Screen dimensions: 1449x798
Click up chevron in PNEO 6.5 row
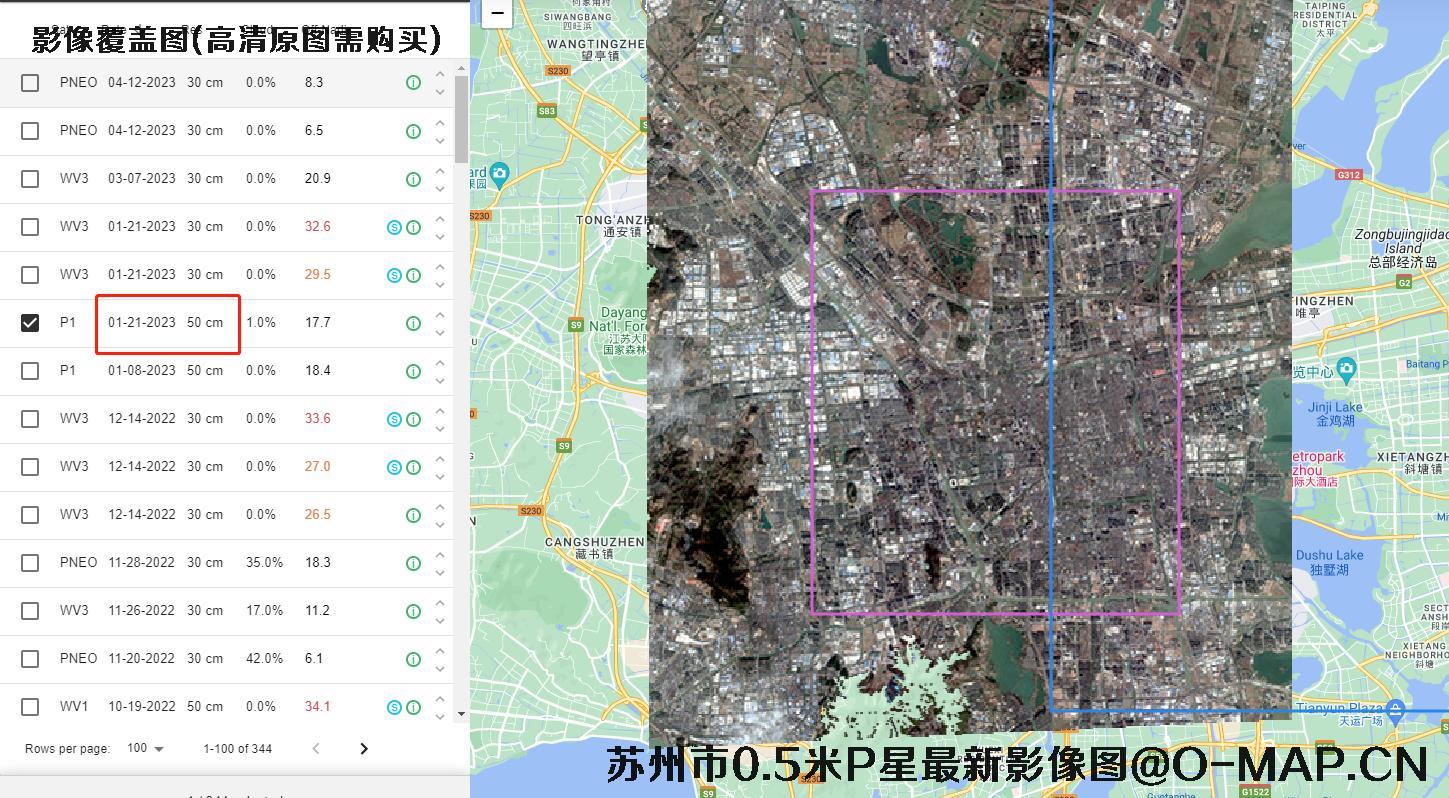tap(440, 122)
